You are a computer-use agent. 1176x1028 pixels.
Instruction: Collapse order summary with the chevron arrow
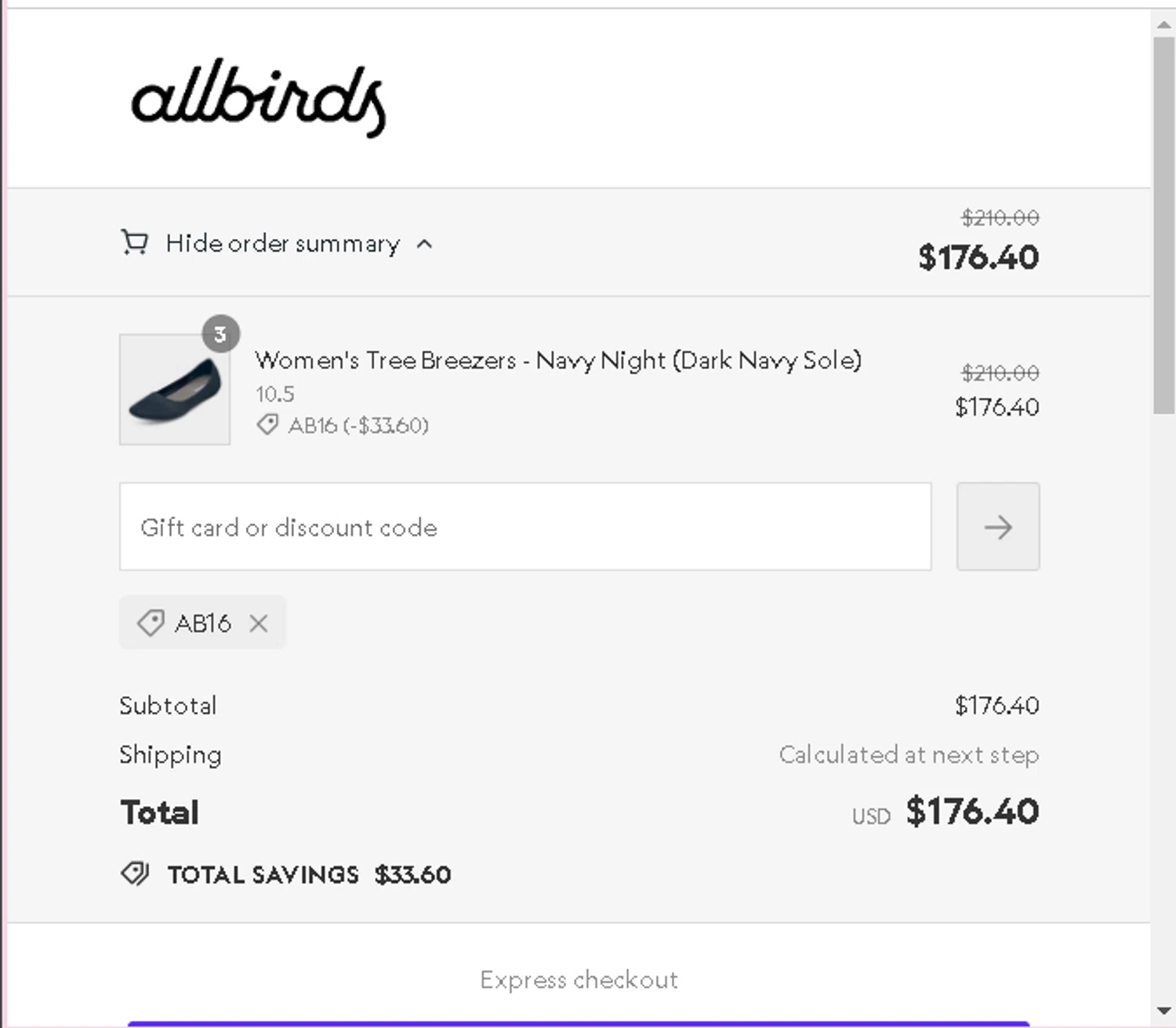424,244
